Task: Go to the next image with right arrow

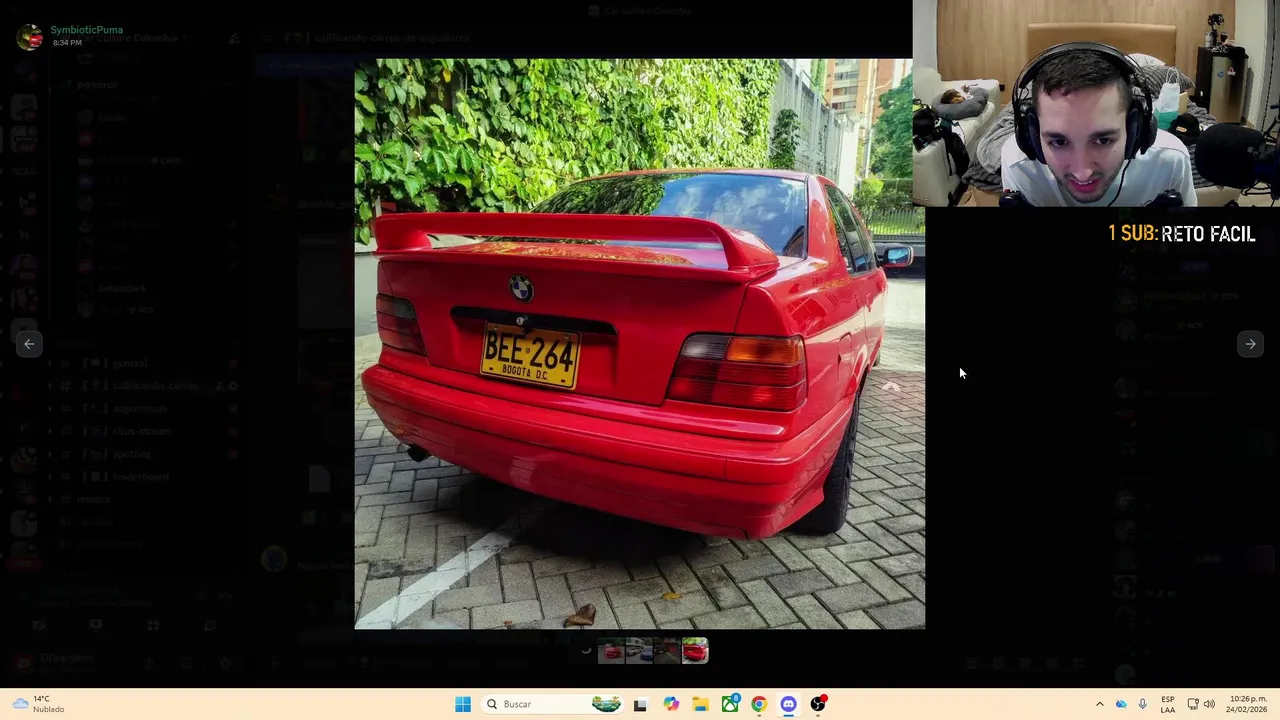Action: (1250, 343)
